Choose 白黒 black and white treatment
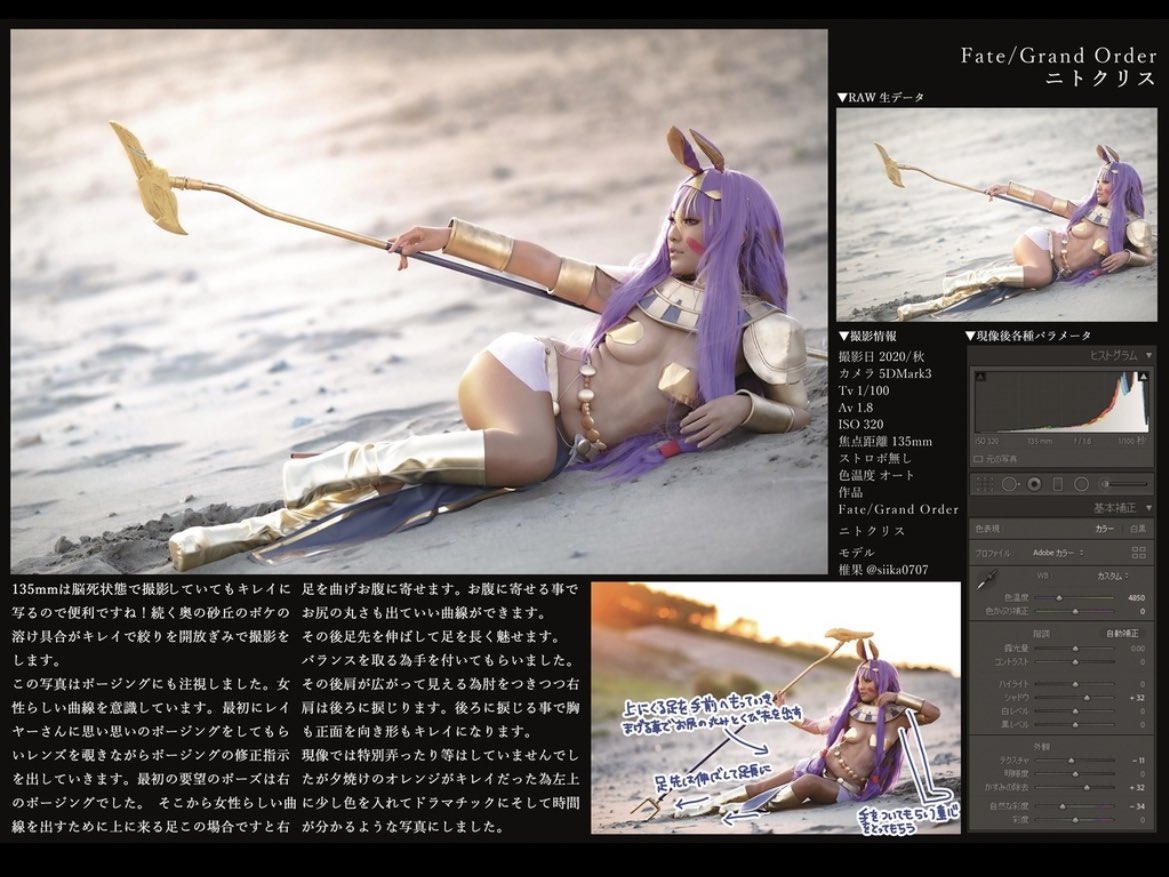This screenshot has height=877, width=1169. (1138, 529)
